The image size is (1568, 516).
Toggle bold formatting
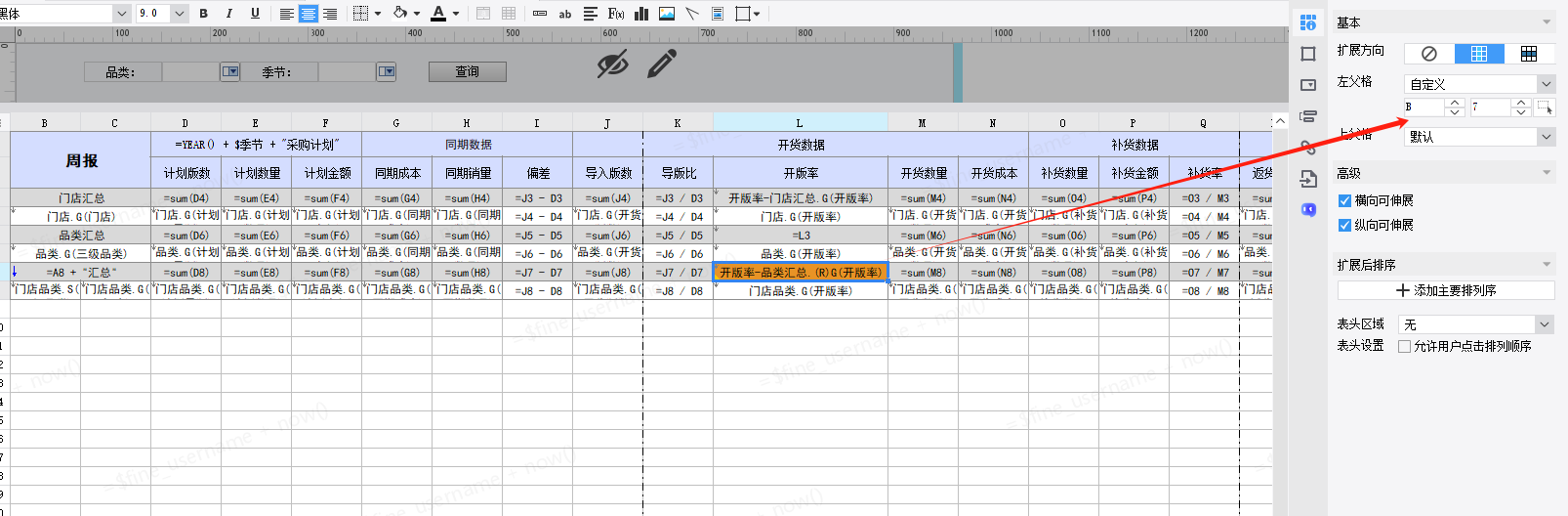pyautogui.click(x=203, y=14)
